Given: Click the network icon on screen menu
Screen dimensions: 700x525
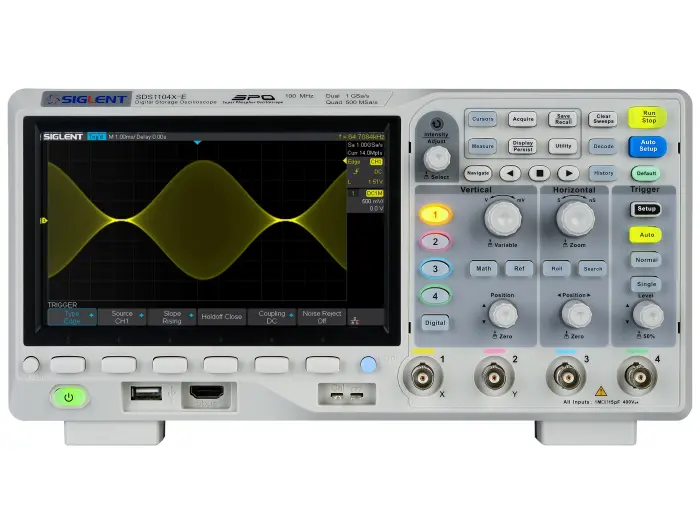Looking at the screenshot, I should (x=355, y=321).
